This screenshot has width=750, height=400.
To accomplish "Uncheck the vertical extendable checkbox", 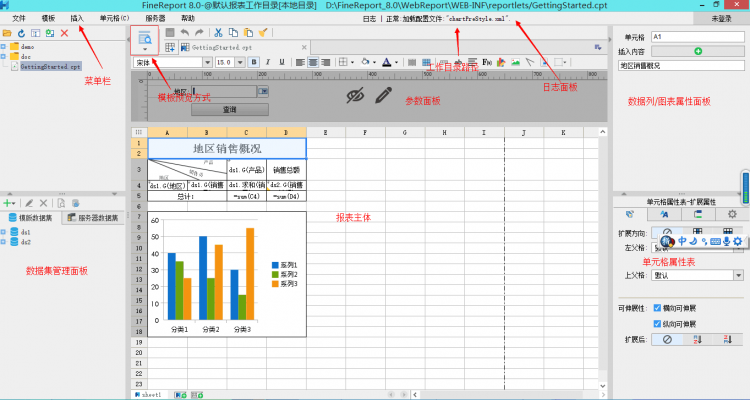I will click(x=657, y=324).
